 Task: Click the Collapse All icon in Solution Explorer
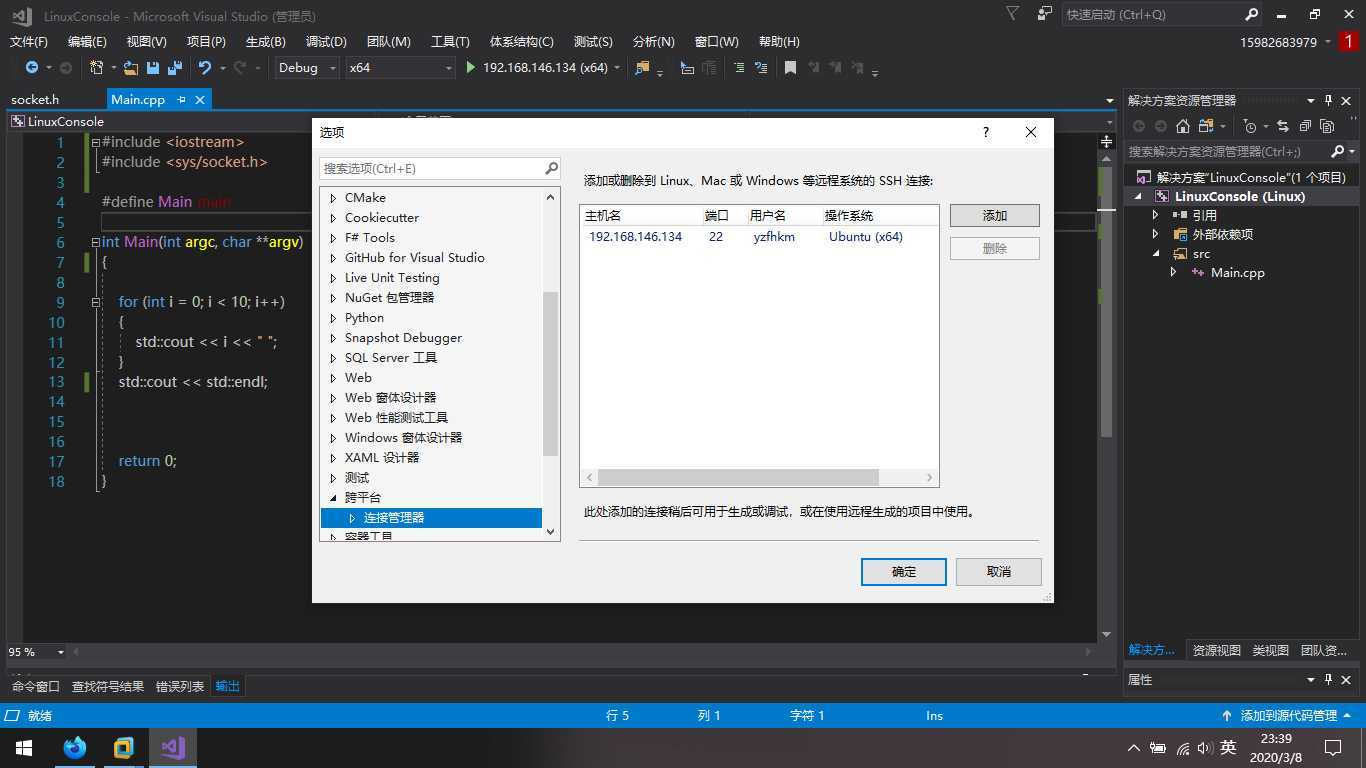click(1305, 126)
